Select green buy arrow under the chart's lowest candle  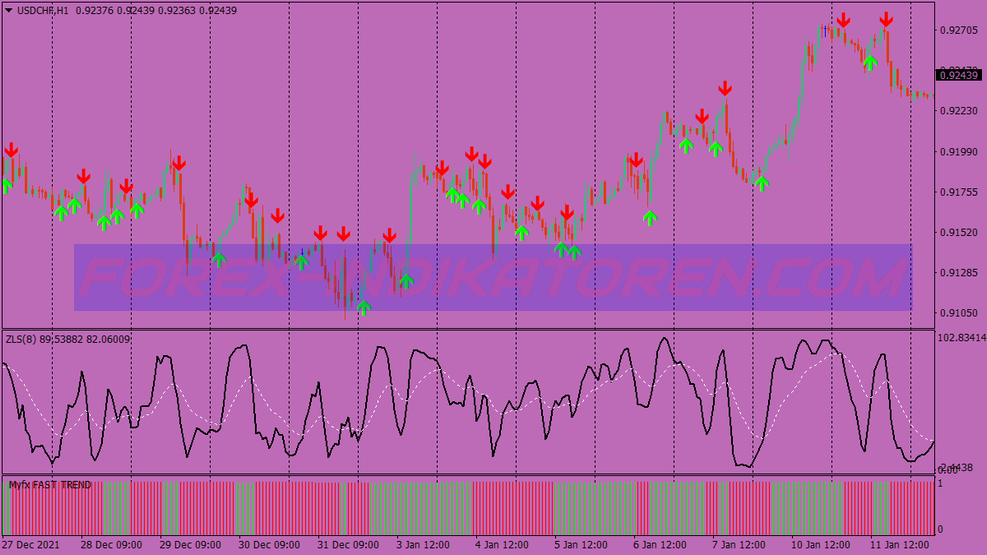click(364, 307)
